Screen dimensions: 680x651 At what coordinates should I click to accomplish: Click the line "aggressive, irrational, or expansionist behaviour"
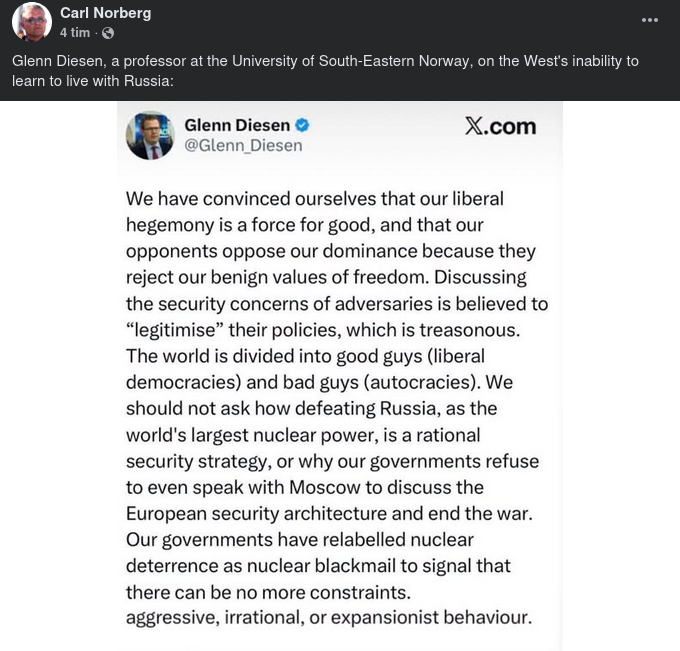click(x=328, y=617)
